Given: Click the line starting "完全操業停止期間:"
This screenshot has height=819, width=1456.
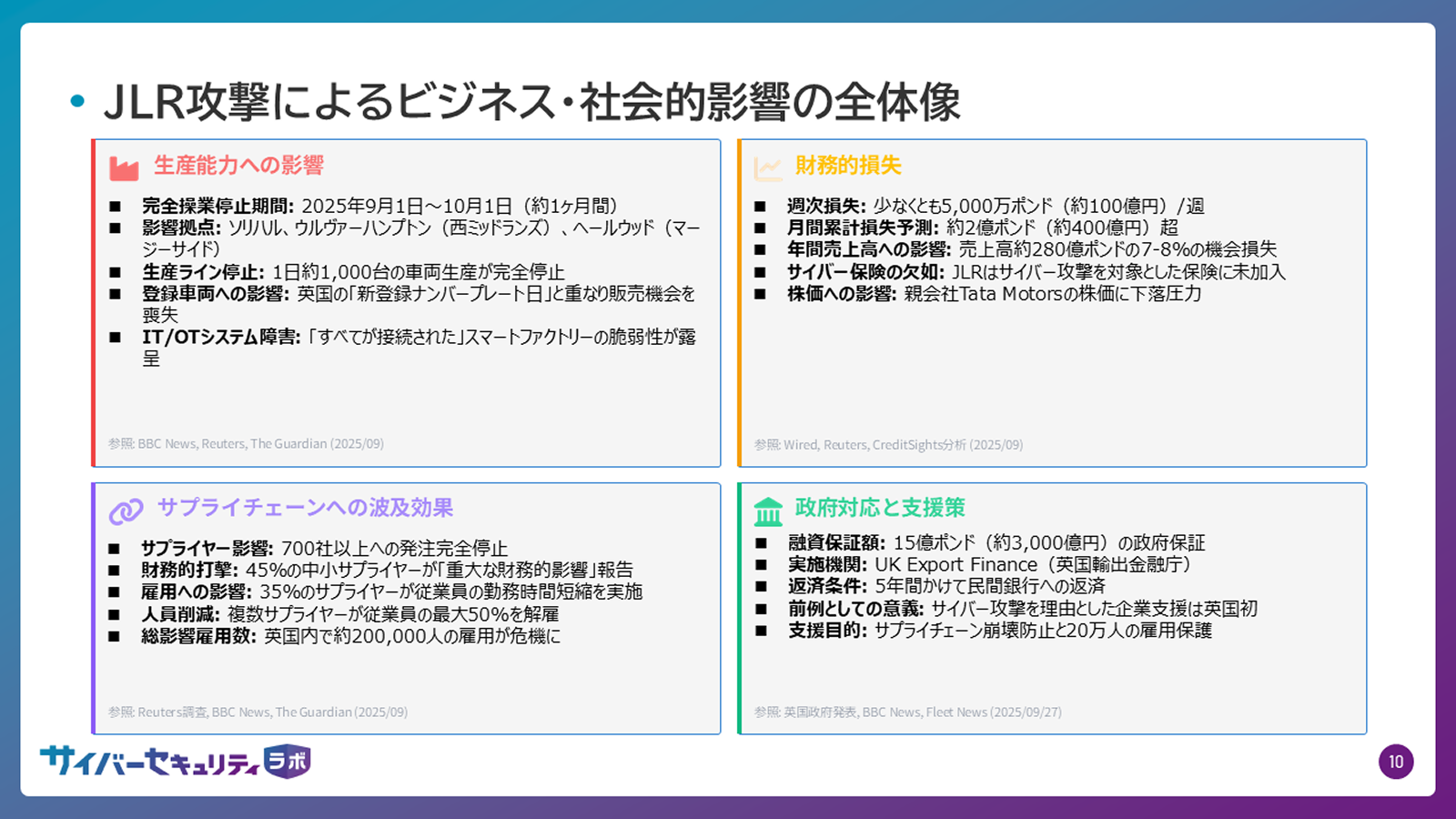Looking at the screenshot, I should pyautogui.click(x=379, y=206).
